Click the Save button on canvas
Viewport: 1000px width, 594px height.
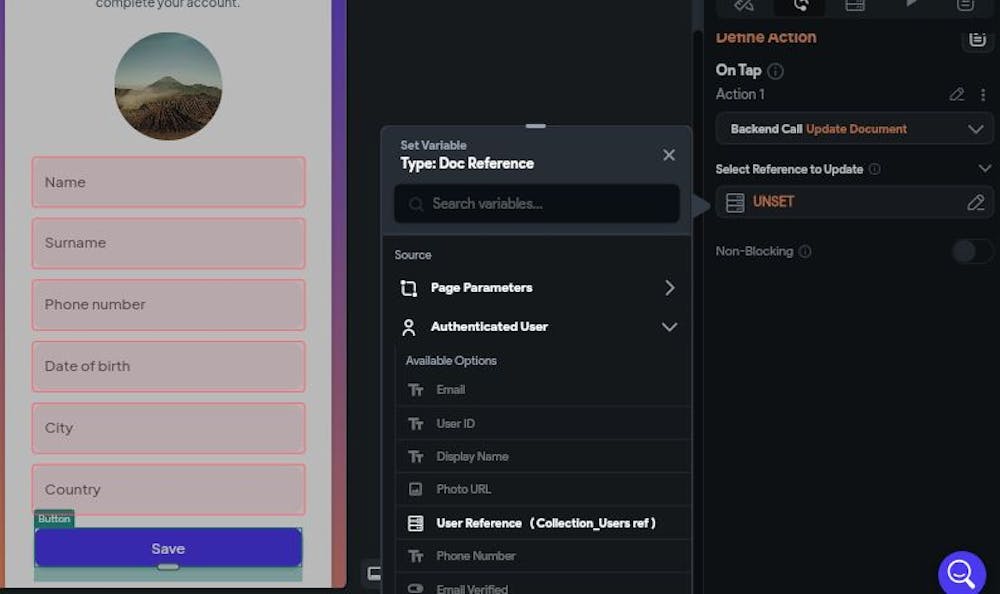coord(168,548)
